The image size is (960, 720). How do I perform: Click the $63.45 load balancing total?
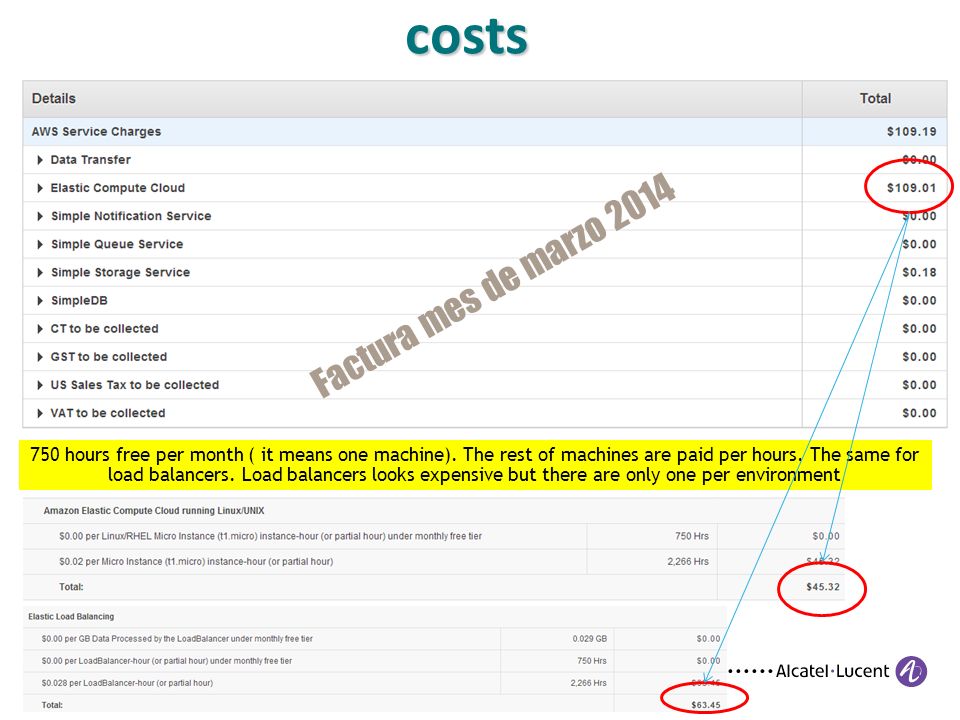(706, 705)
